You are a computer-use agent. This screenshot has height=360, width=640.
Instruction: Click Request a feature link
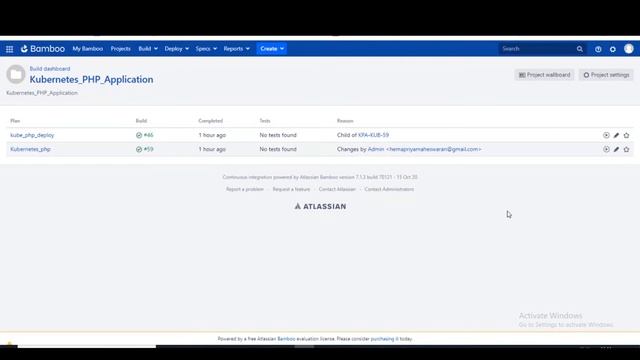[291, 189]
